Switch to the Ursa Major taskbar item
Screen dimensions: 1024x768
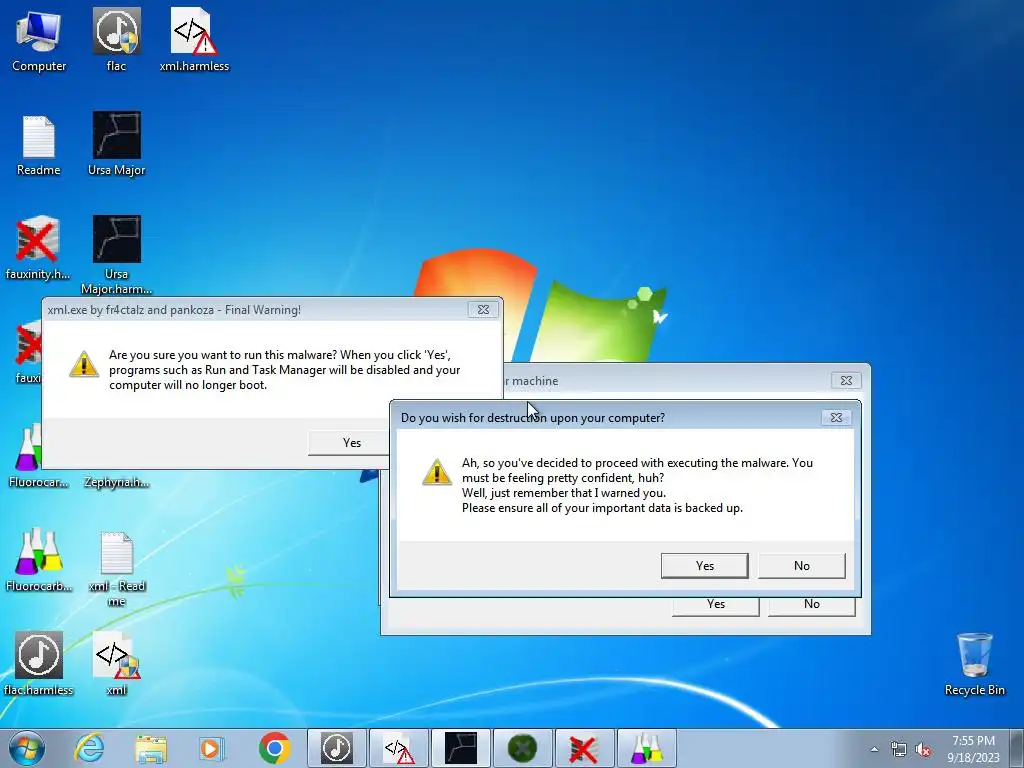(461, 748)
